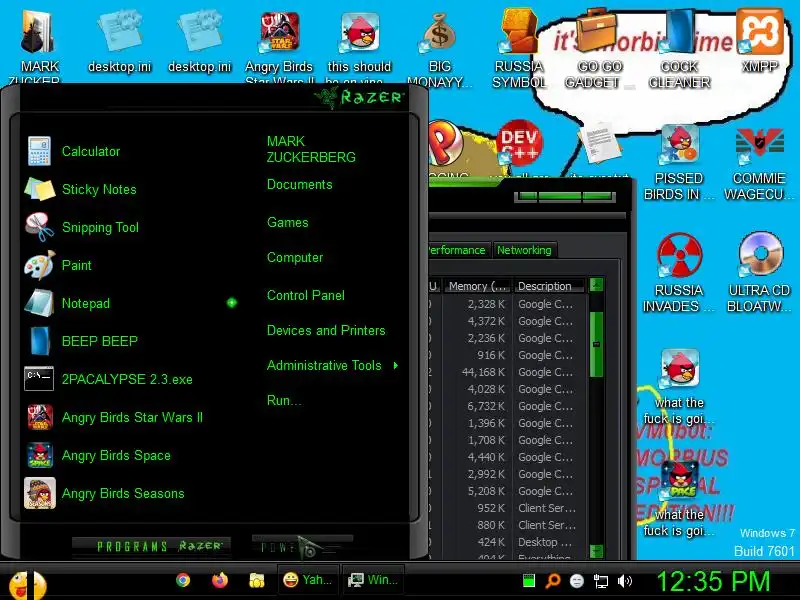
Task: Switch to the Yah... taskbar window
Action: (x=308, y=580)
